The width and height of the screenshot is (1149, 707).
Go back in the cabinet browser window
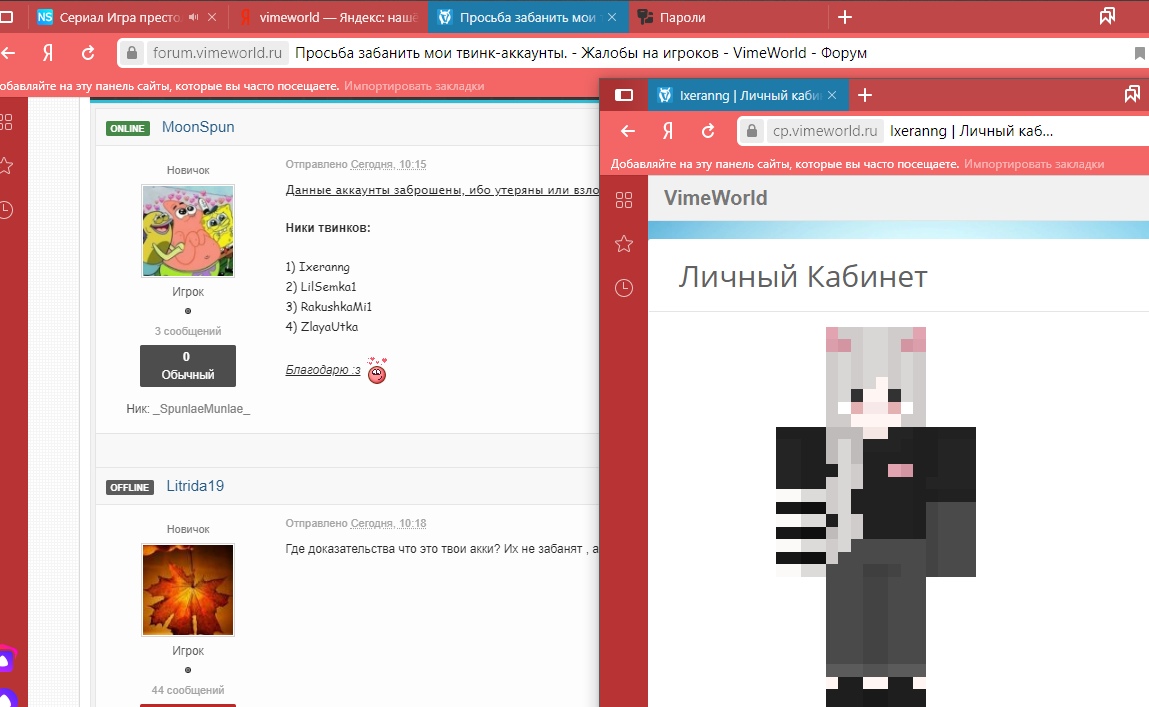pos(627,131)
